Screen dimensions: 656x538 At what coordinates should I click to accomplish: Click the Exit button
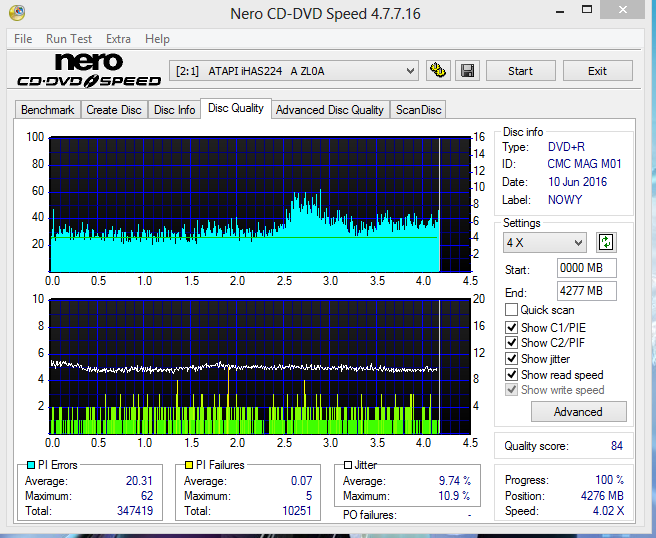pos(597,71)
